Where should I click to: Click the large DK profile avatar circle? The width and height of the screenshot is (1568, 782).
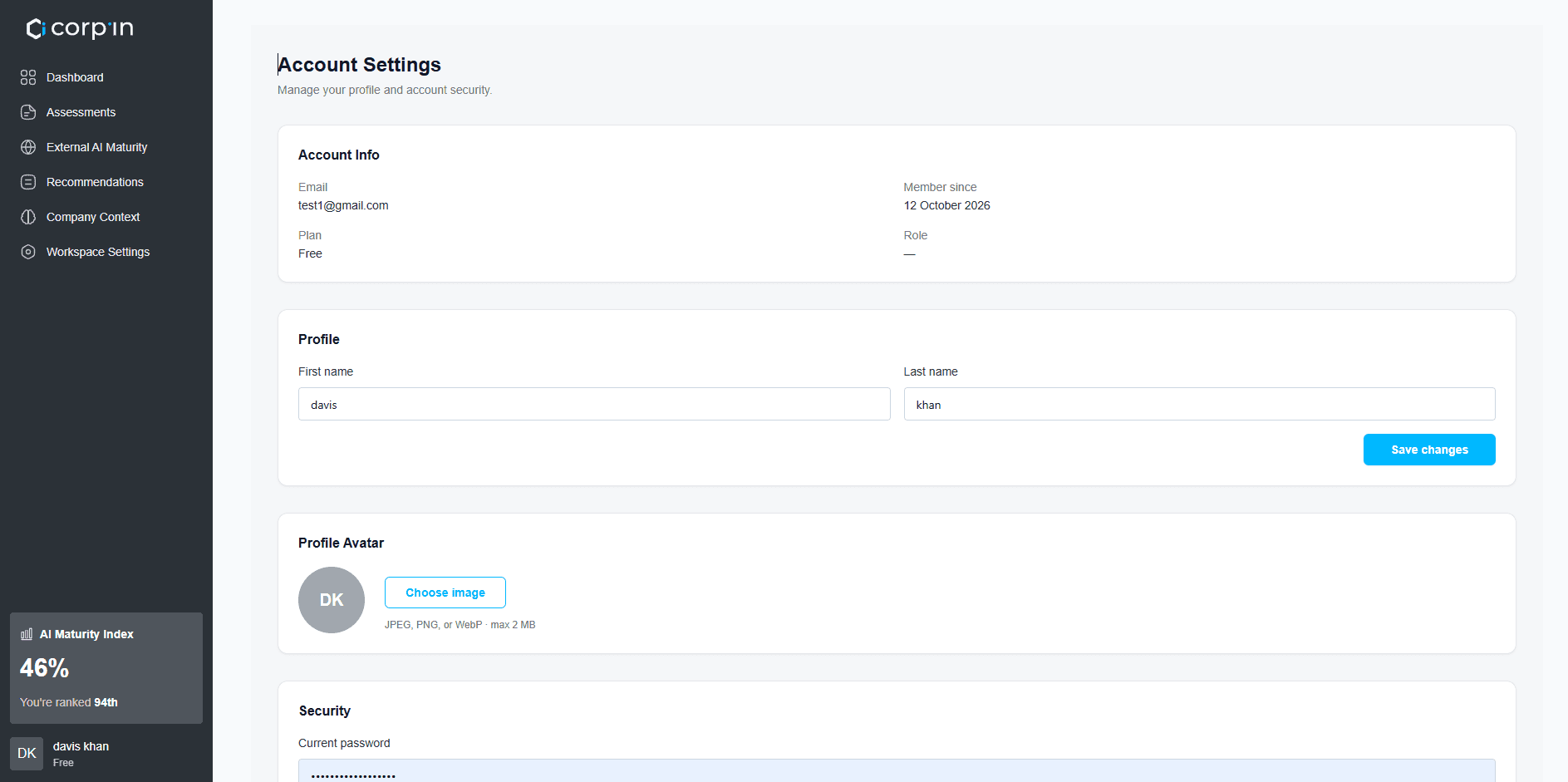332,600
